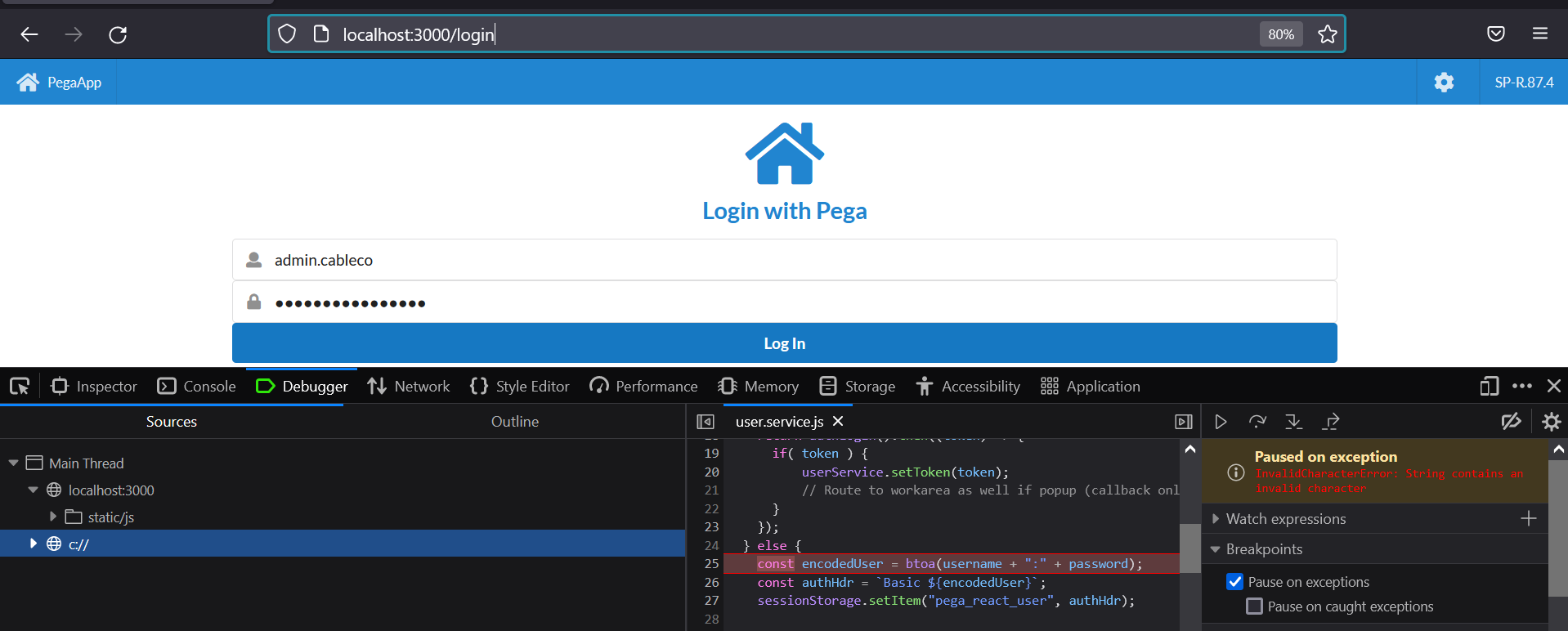Screen dimensions: 1568x631
Task: Open the PegaApp settings gear
Action: coord(1445,82)
